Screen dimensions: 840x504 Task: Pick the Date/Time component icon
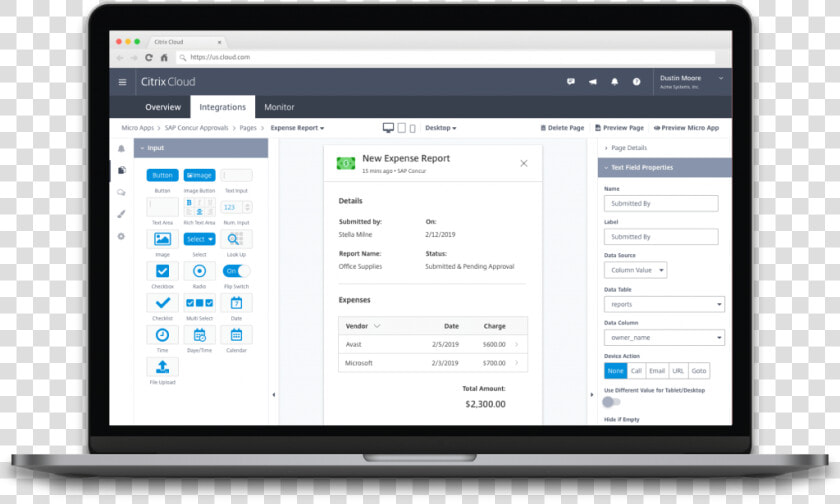[199, 335]
